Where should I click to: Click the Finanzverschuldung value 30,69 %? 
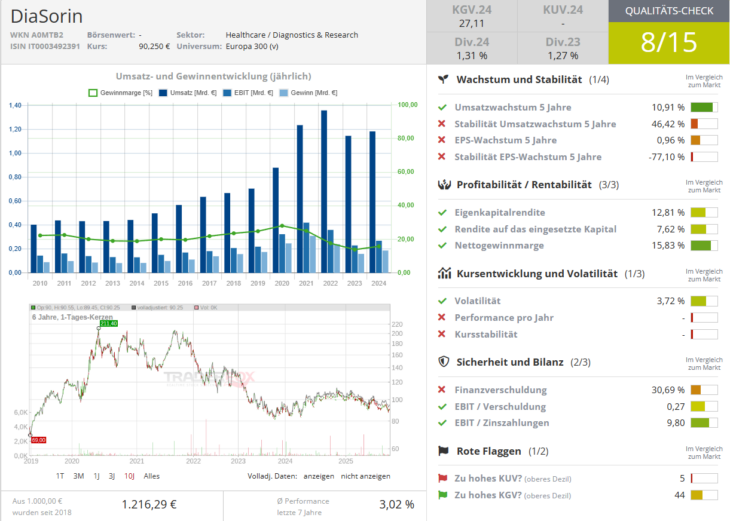(668, 390)
